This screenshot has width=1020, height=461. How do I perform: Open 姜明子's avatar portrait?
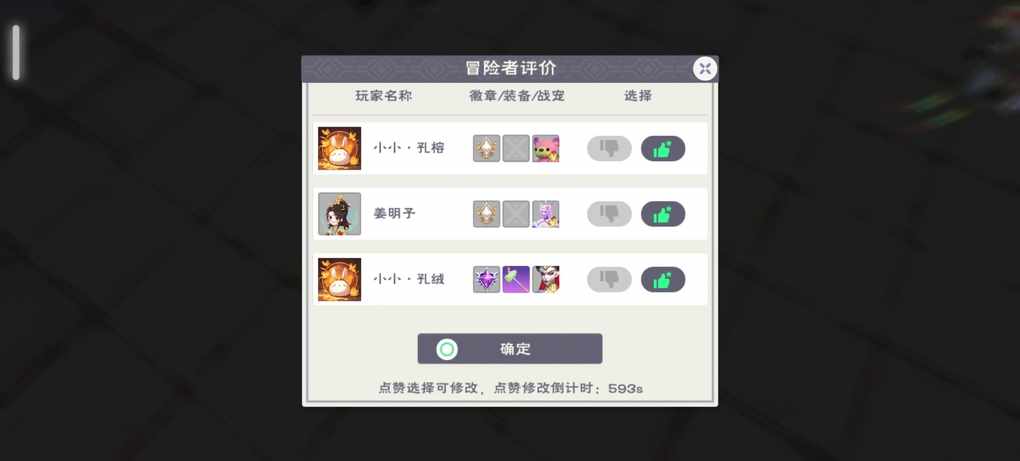point(340,214)
